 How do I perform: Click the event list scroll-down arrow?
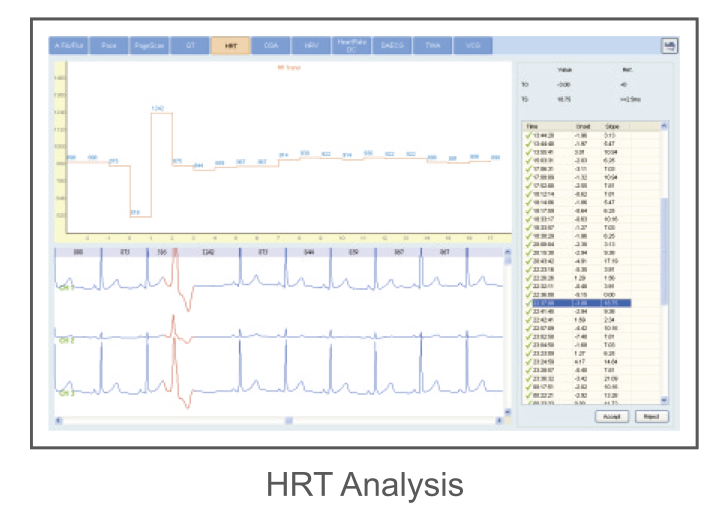coord(663,402)
